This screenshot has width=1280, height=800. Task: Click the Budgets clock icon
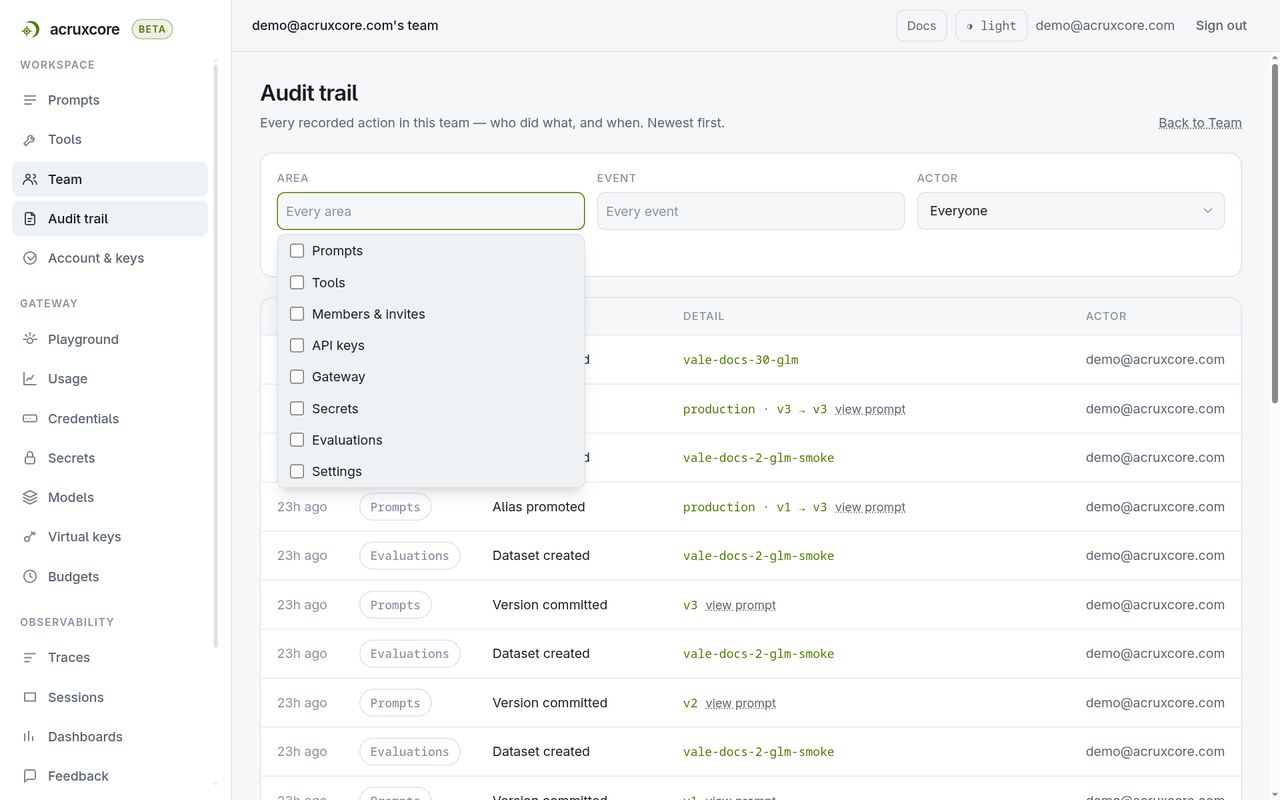point(30,577)
